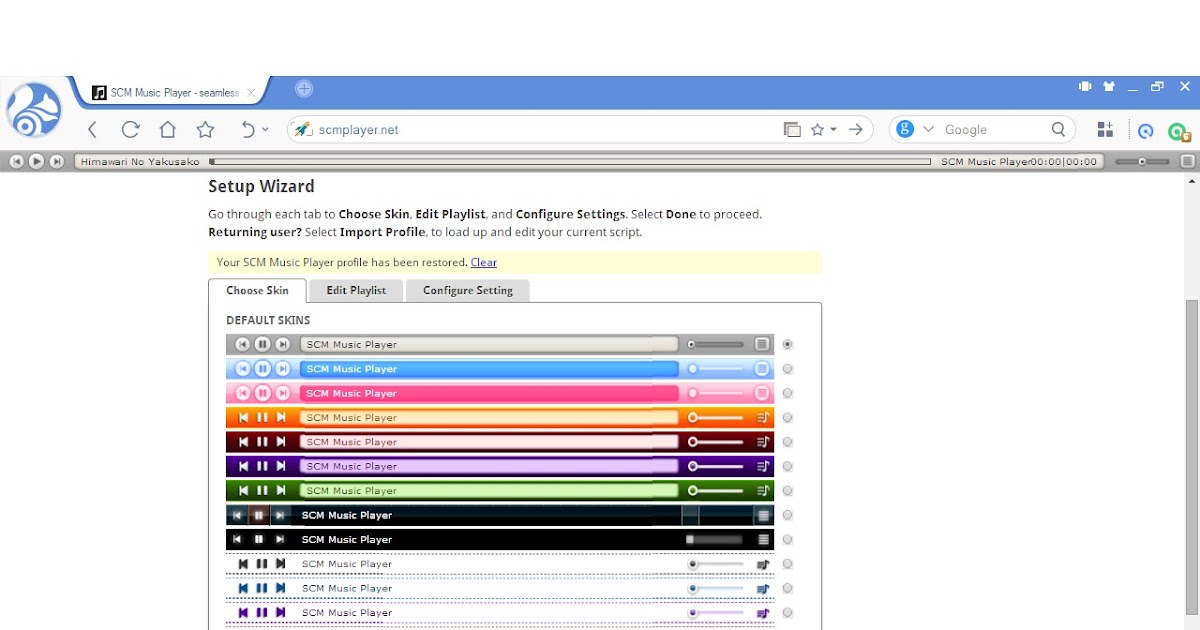Click playlist note icon on orange skin
Screen dimensions: 1200x630
(x=763, y=417)
